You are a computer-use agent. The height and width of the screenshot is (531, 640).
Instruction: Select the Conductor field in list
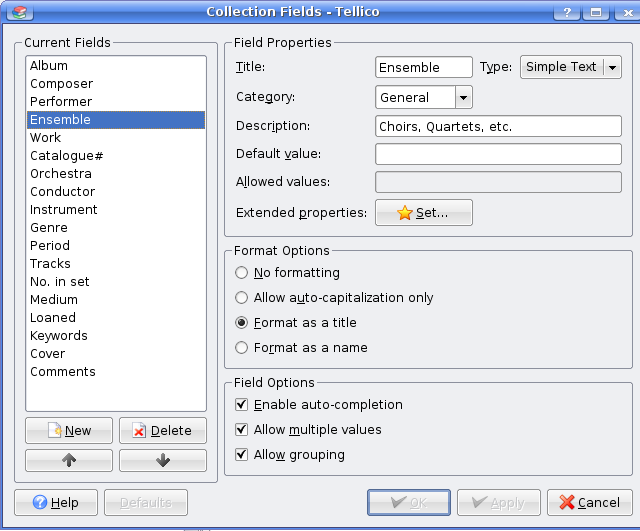click(x=62, y=192)
